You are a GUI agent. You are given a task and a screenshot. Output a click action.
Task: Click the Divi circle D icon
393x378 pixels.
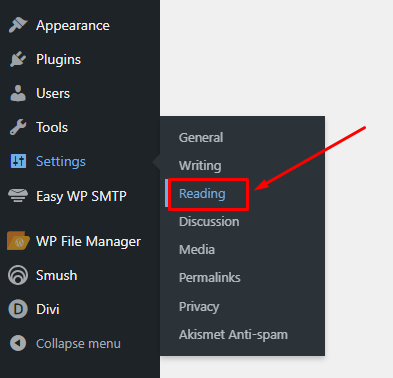coord(18,309)
